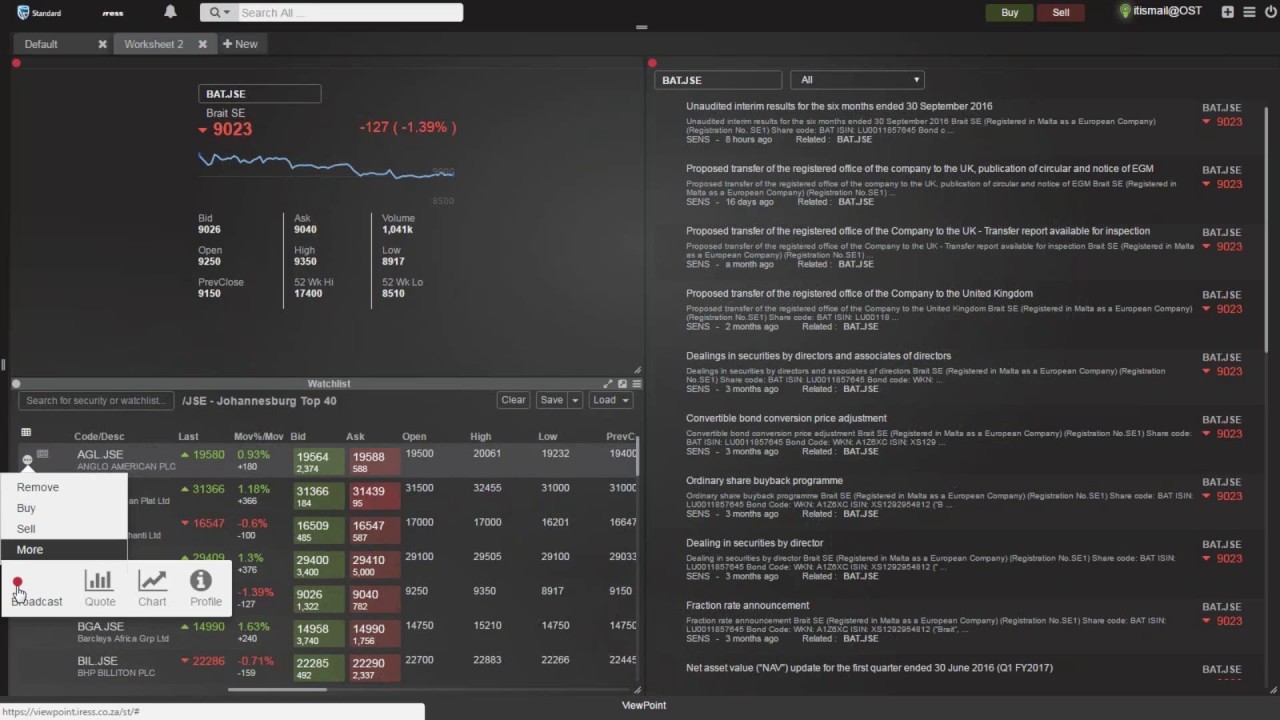Screen dimensions: 1280x720
Task: Choose Remove from the context menu
Action: pos(38,487)
